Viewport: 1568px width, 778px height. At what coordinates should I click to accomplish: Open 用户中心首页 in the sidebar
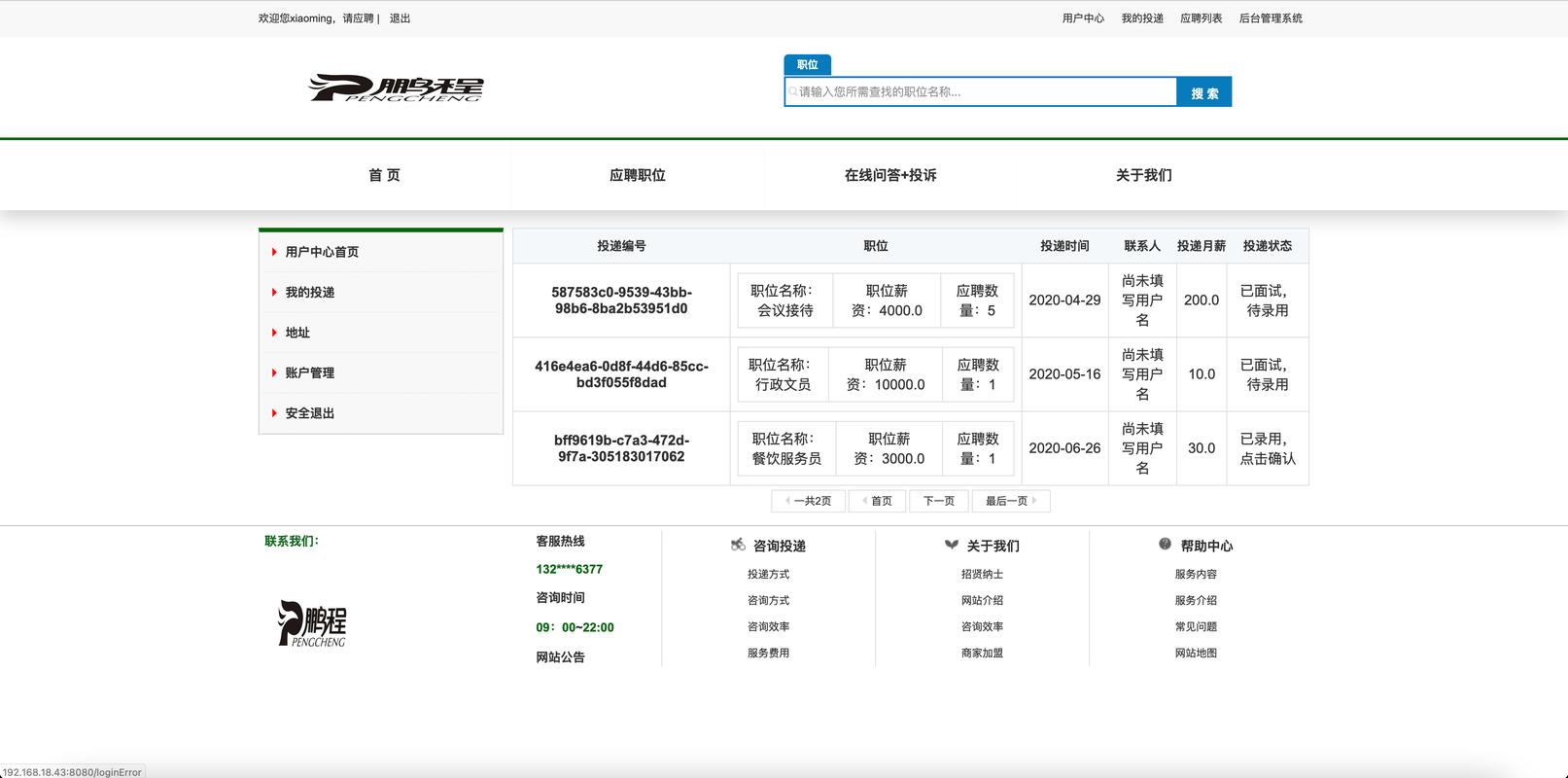(322, 252)
